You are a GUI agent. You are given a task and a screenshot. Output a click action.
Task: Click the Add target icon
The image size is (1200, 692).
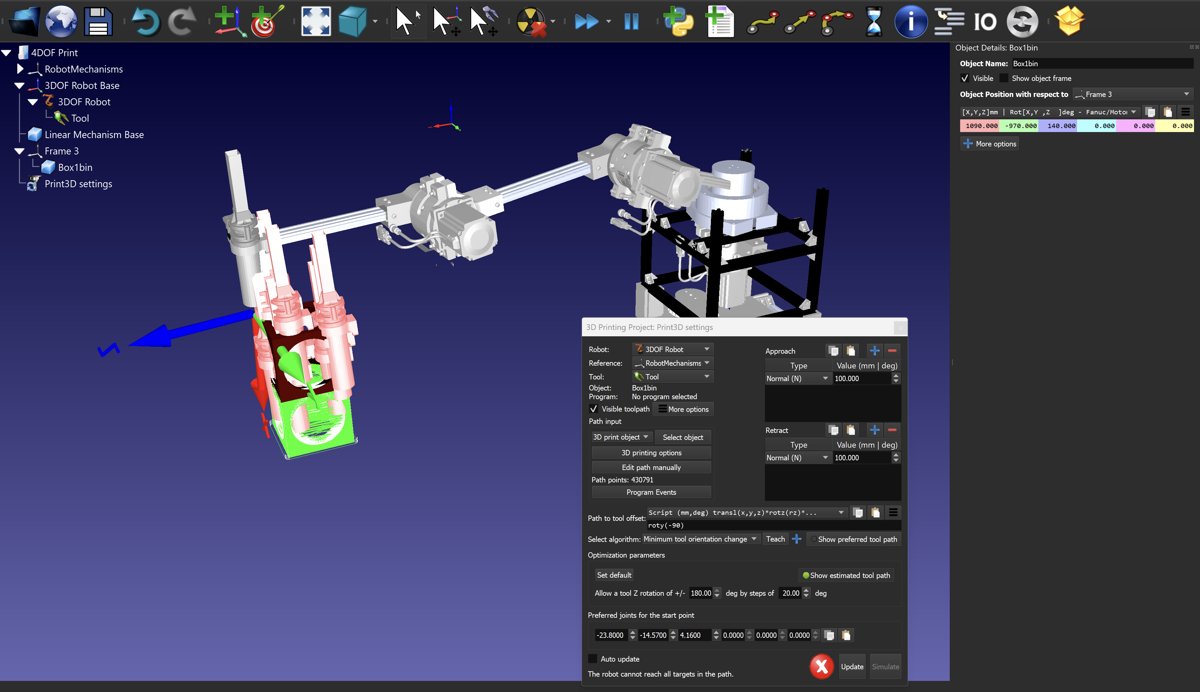click(267, 21)
